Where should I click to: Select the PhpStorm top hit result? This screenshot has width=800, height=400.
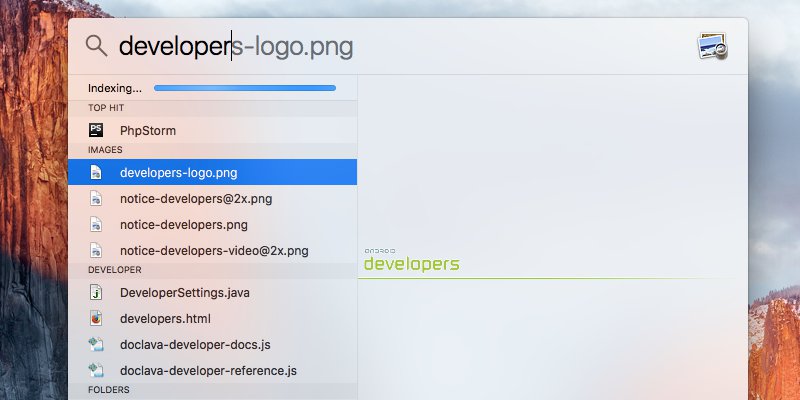pyautogui.click(x=213, y=130)
